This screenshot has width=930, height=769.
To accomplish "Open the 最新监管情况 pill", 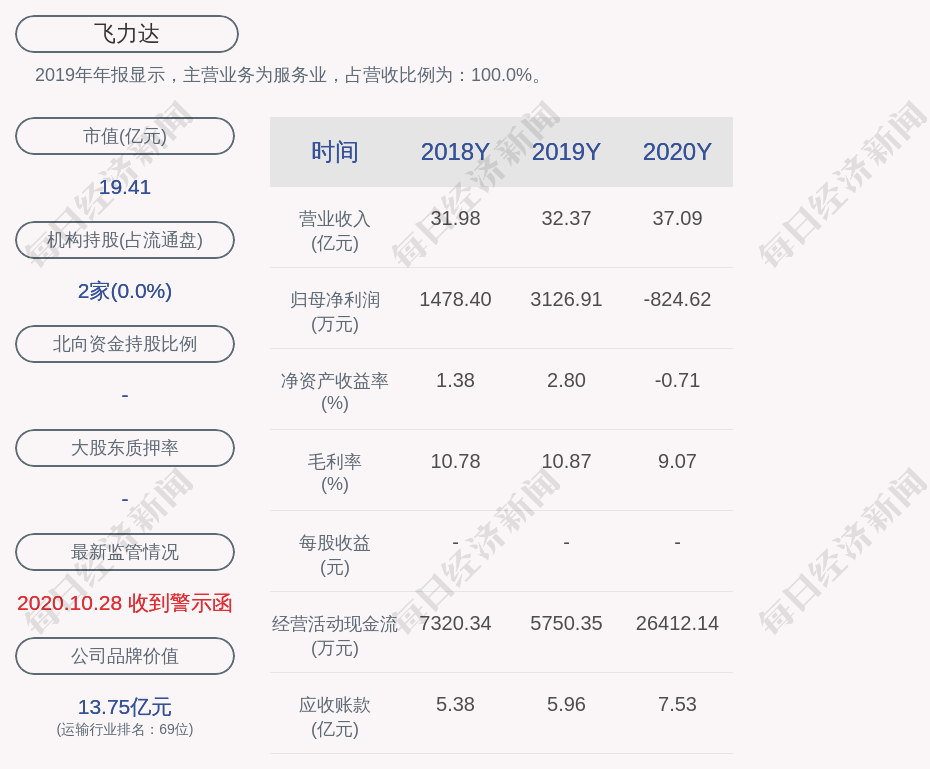I will [x=125, y=552].
